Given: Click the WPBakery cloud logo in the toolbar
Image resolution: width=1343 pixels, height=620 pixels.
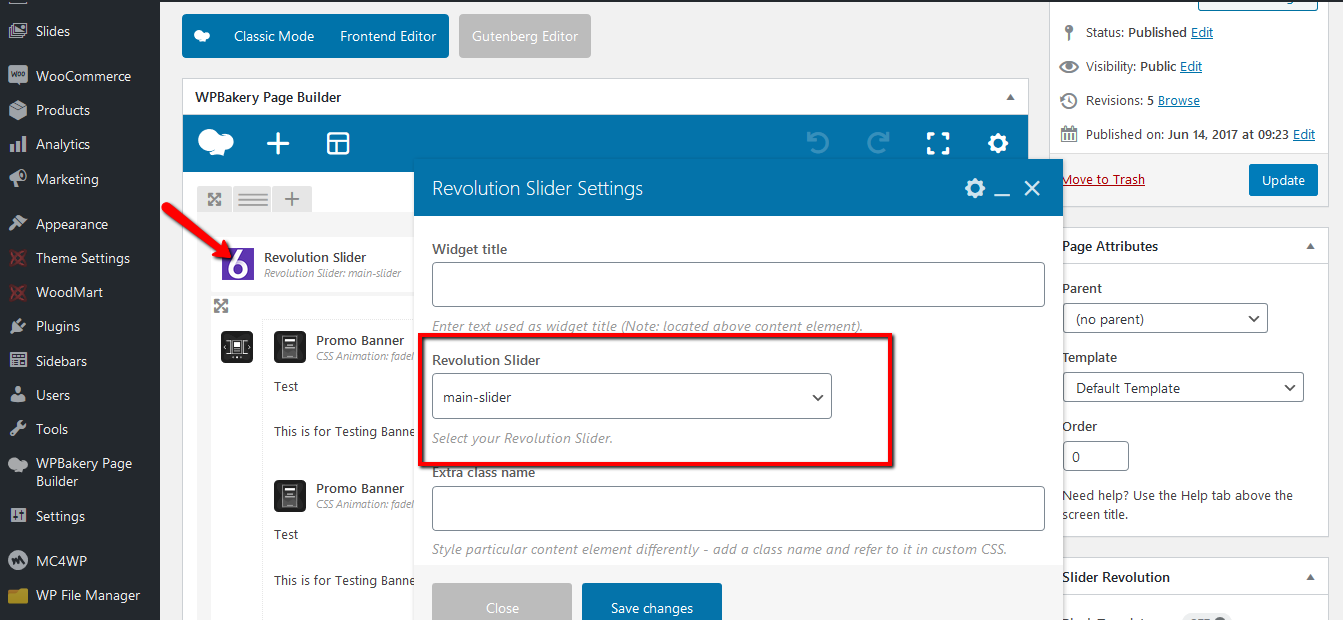Looking at the screenshot, I should 216,143.
